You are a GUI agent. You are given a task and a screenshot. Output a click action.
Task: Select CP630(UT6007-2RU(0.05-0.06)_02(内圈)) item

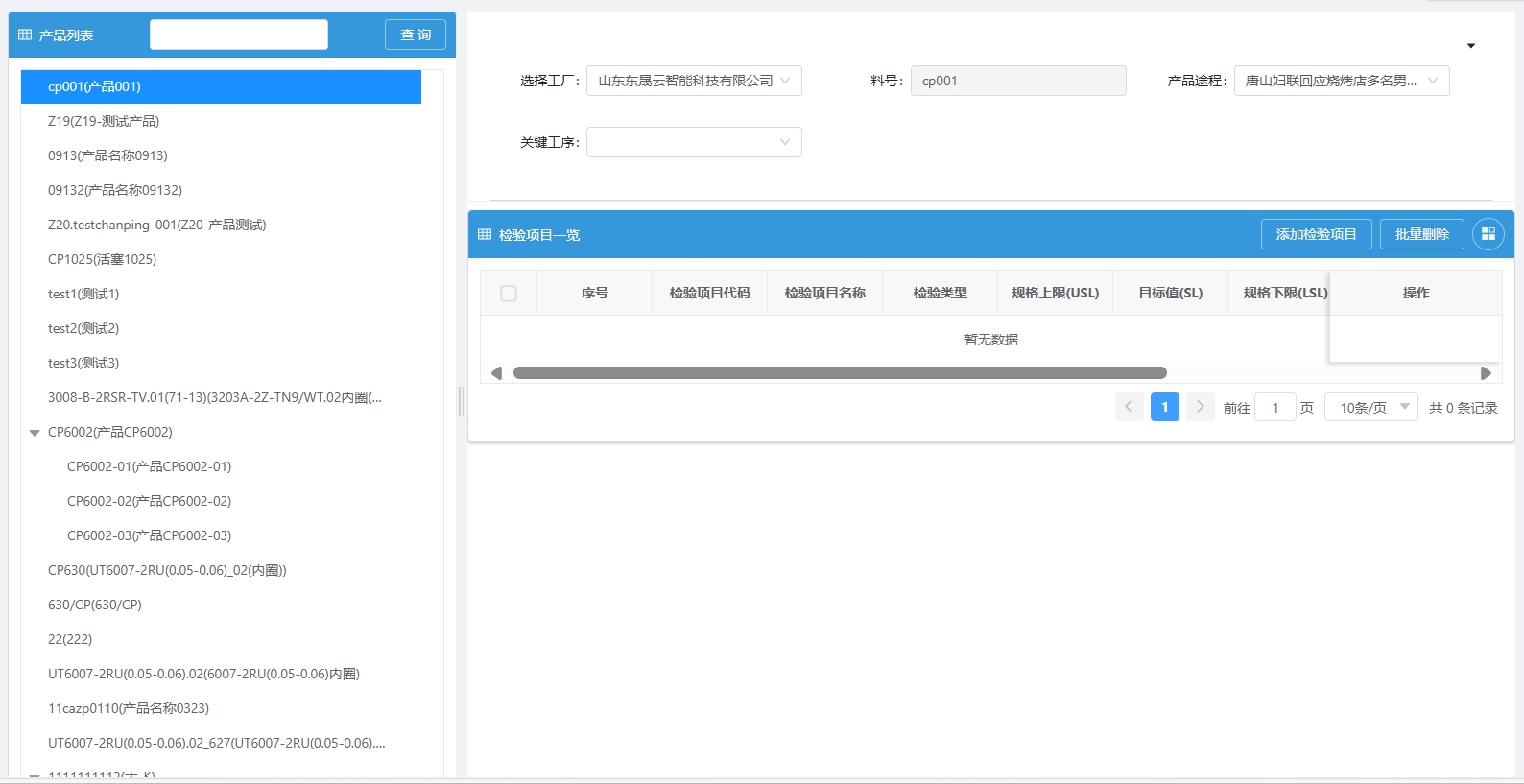(167, 570)
